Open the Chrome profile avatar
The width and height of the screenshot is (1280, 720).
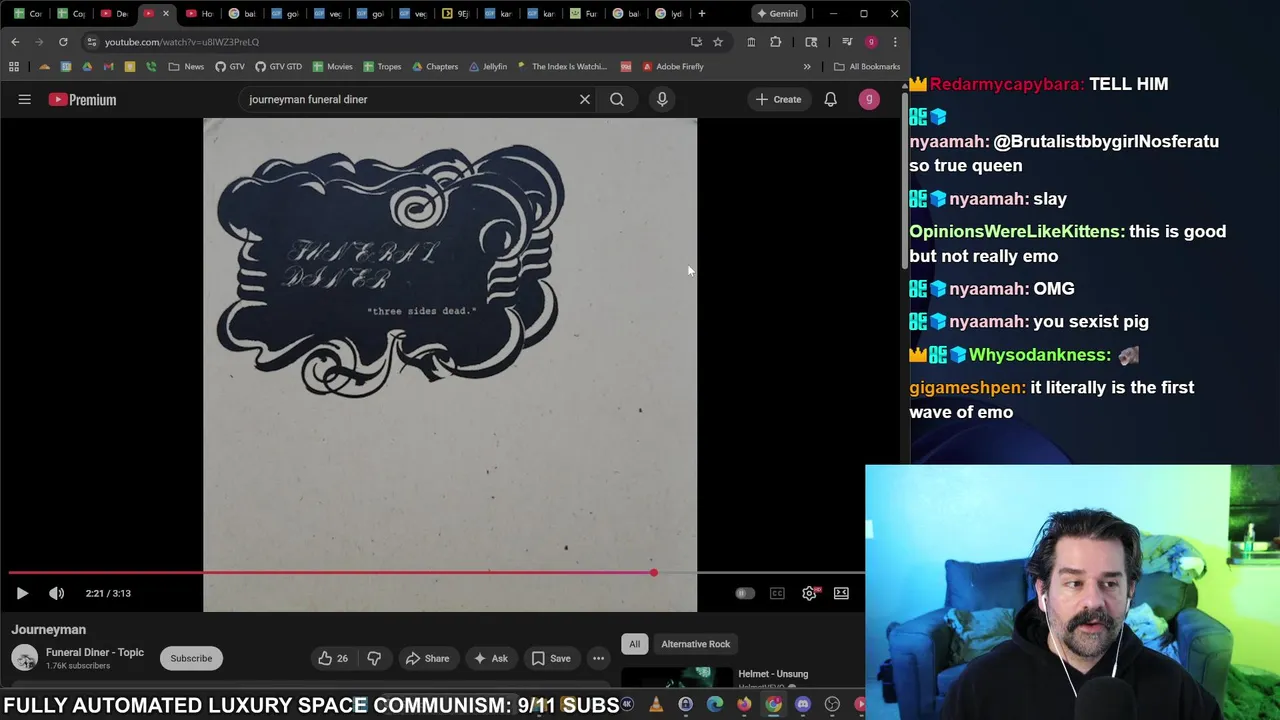(871, 42)
